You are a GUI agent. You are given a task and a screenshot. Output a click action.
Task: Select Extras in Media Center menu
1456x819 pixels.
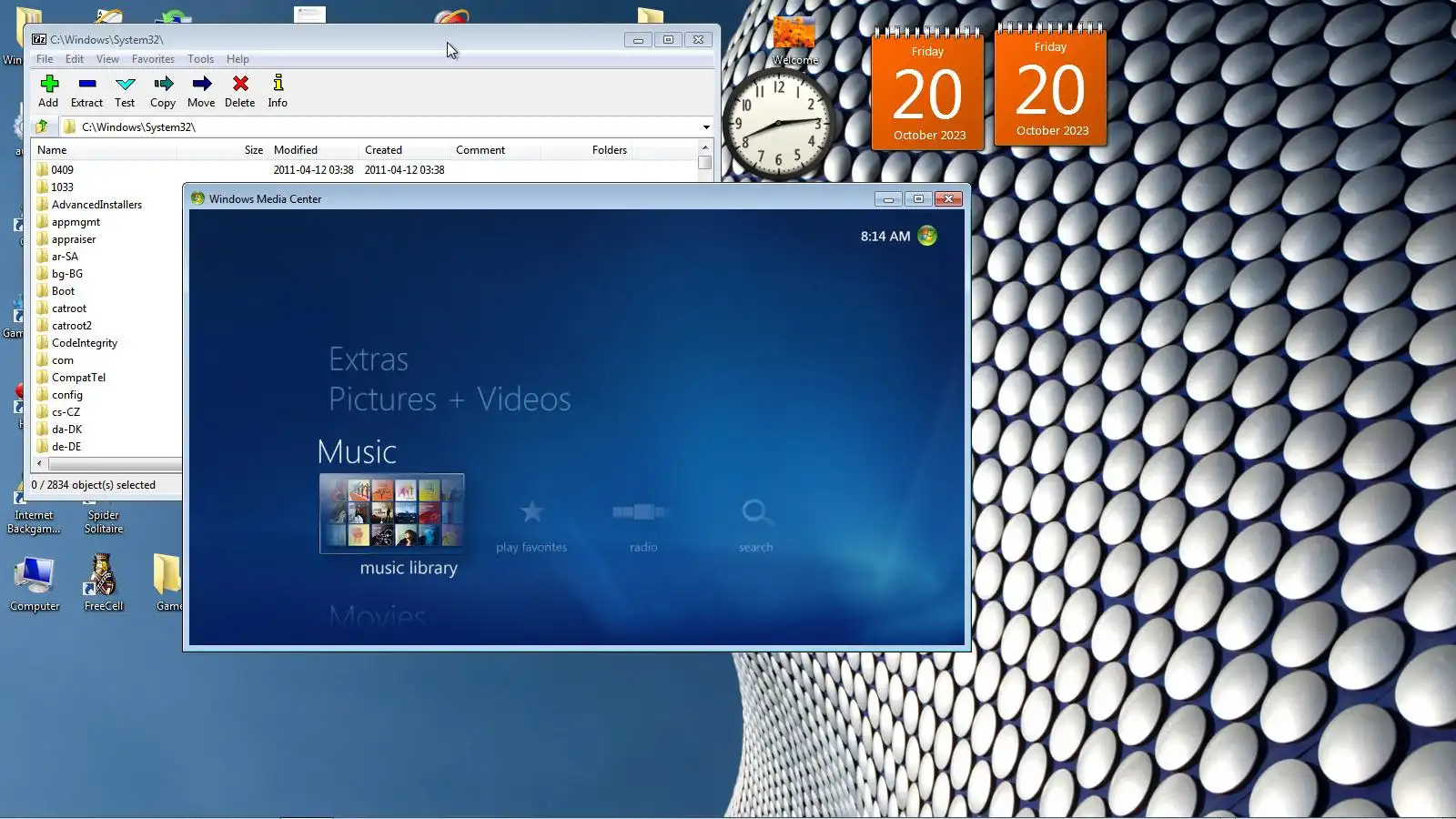pos(369,359)
